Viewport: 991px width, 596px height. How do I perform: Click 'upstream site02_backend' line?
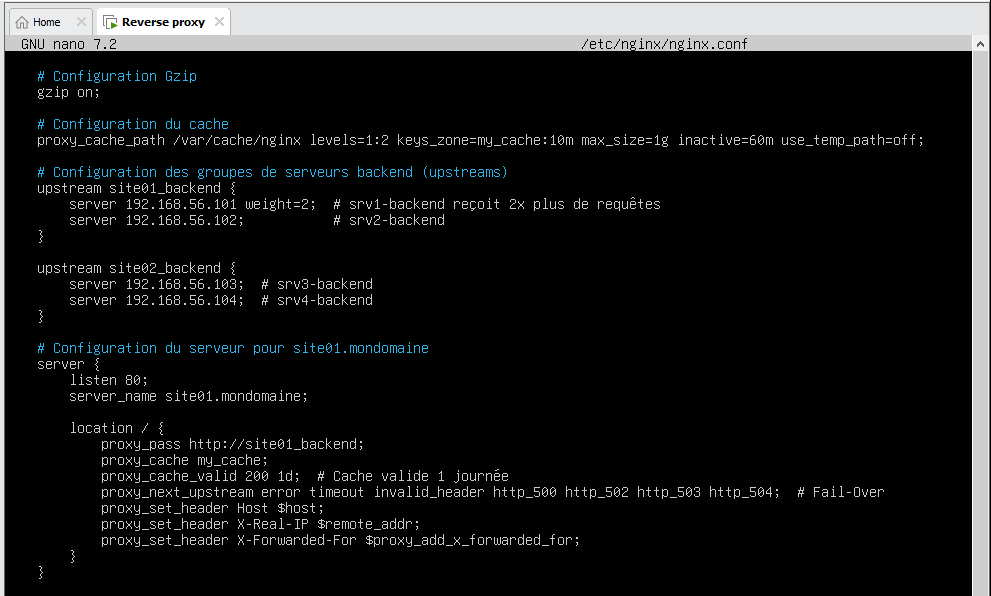point(137,268)
